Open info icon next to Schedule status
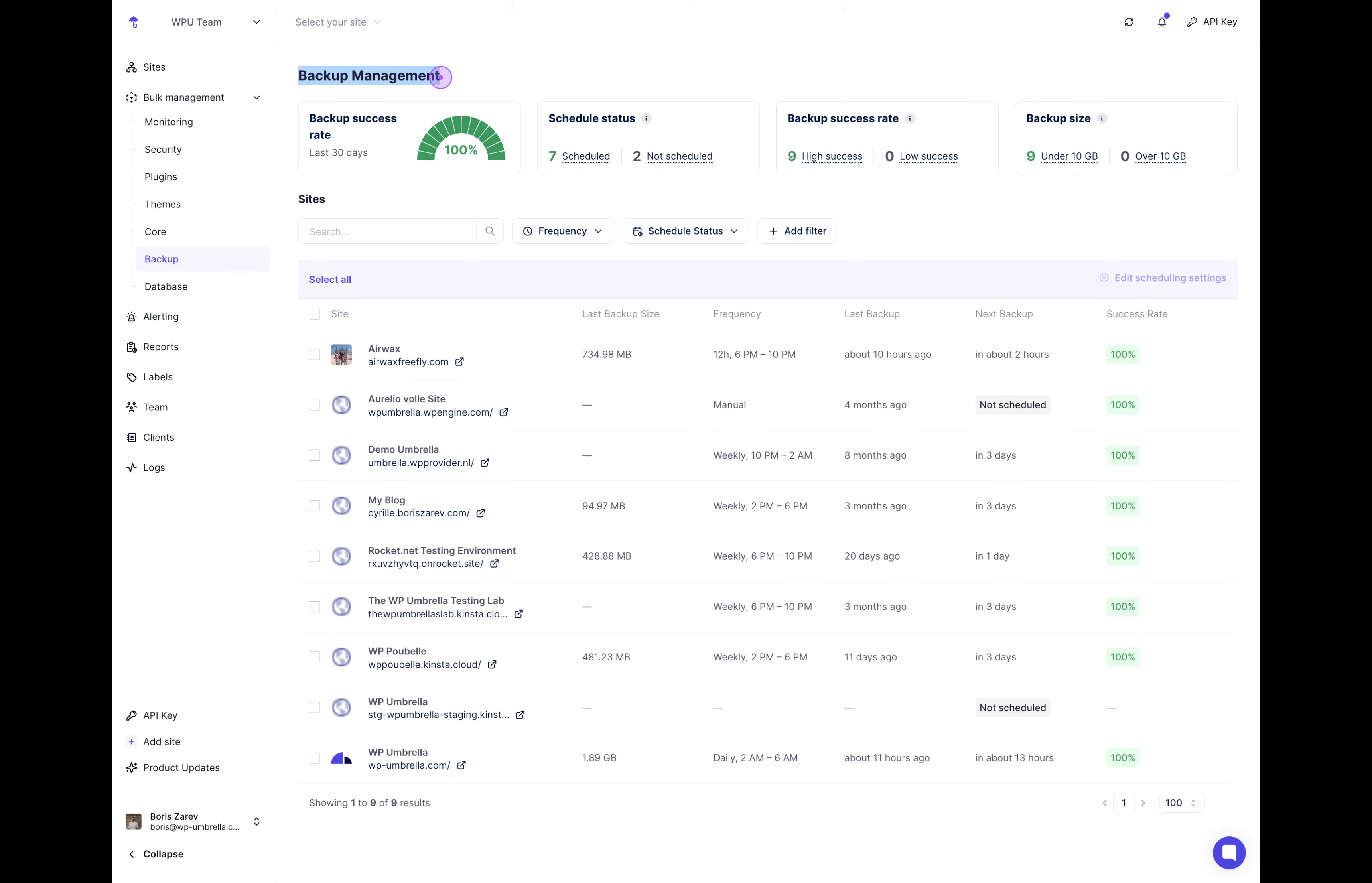Image resolution: width=1372 pixels, height=883 pixels. pos(646,119)
